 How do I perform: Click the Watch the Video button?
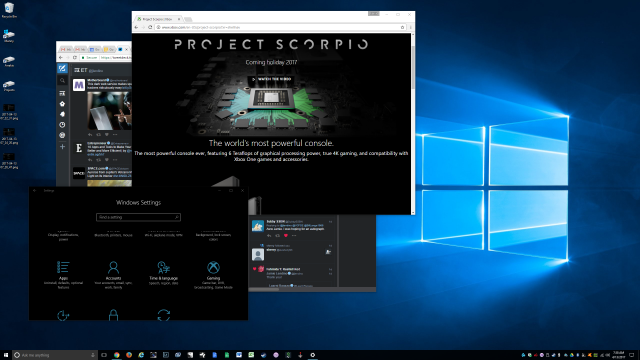271,79
